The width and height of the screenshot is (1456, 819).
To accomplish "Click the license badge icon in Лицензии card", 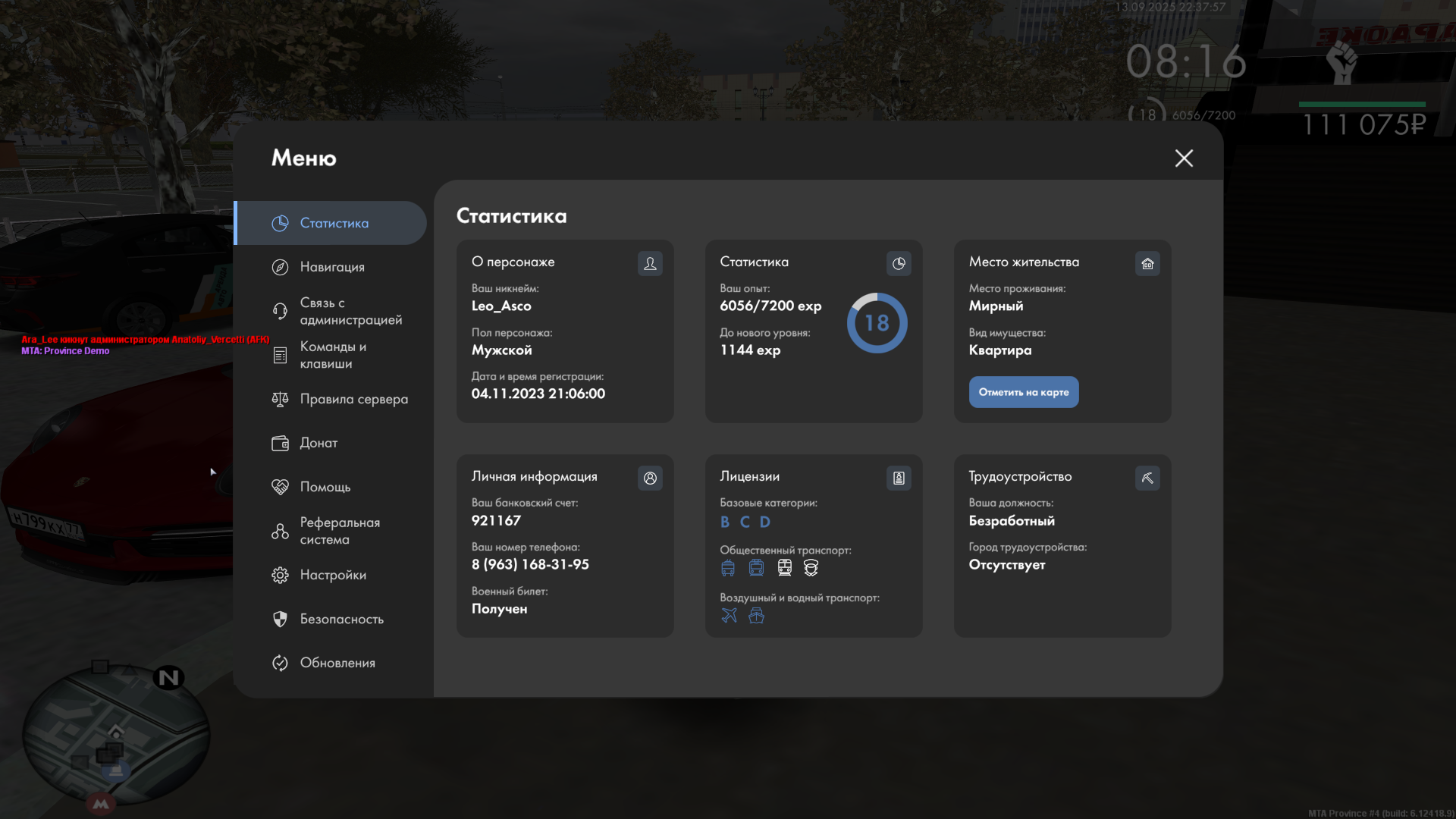I will tap(899, 478).
